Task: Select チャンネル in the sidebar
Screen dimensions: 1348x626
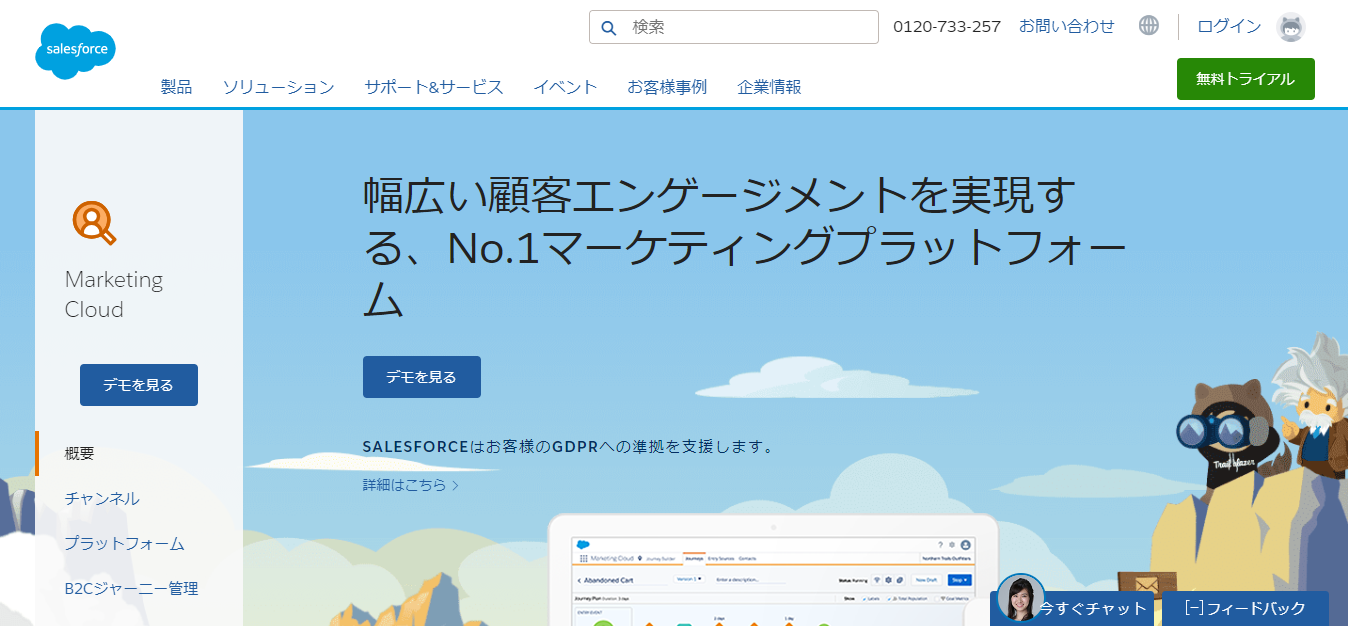Action: (x=102, y=498)
